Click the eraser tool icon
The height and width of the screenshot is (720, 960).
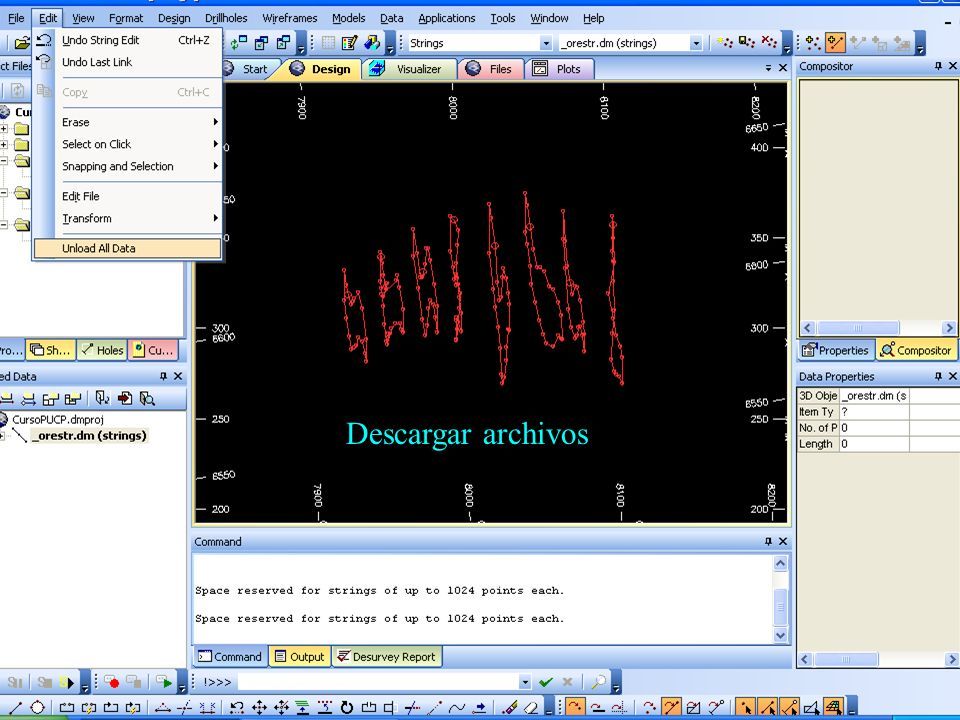531,708
